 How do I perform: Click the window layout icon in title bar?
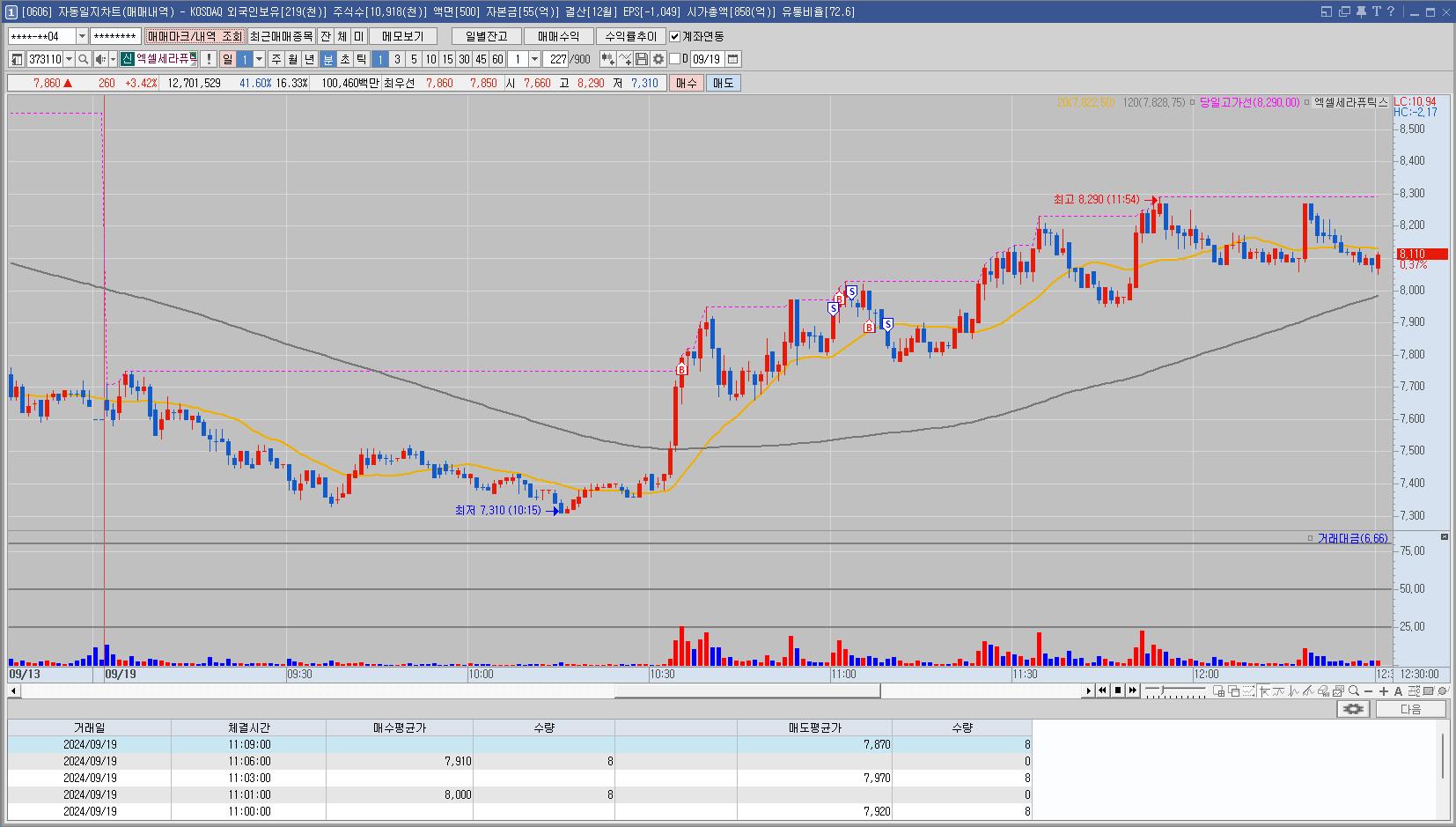point(1327,11)
